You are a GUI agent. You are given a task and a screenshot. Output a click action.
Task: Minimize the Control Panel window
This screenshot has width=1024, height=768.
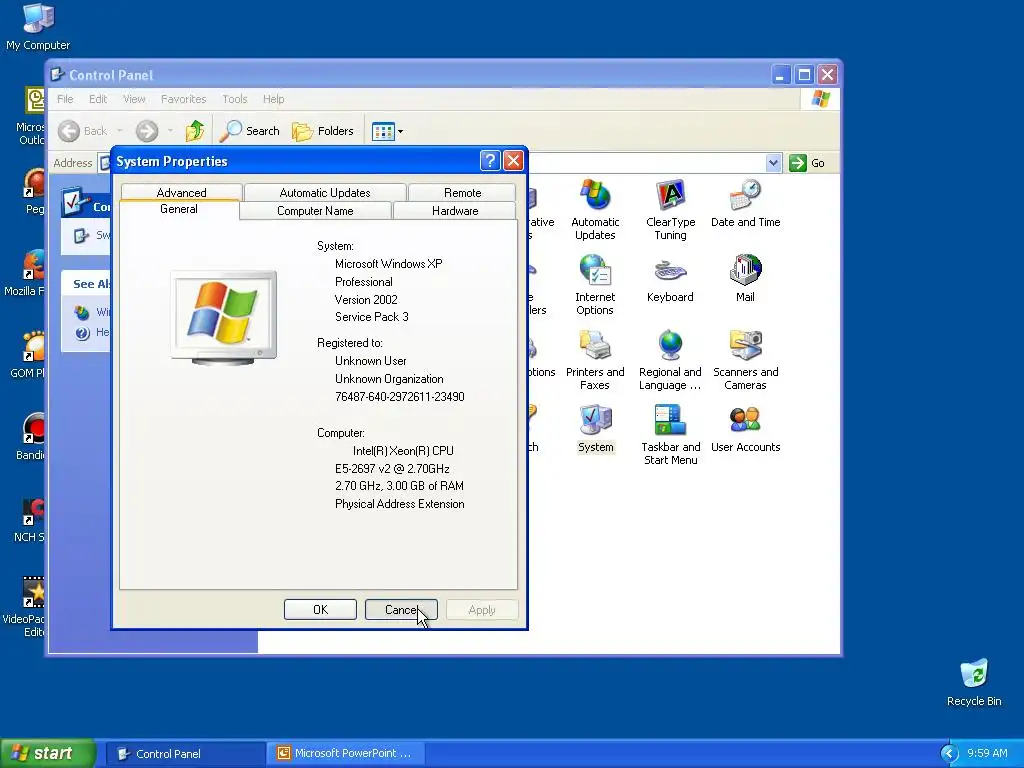(x=780, y=74)
